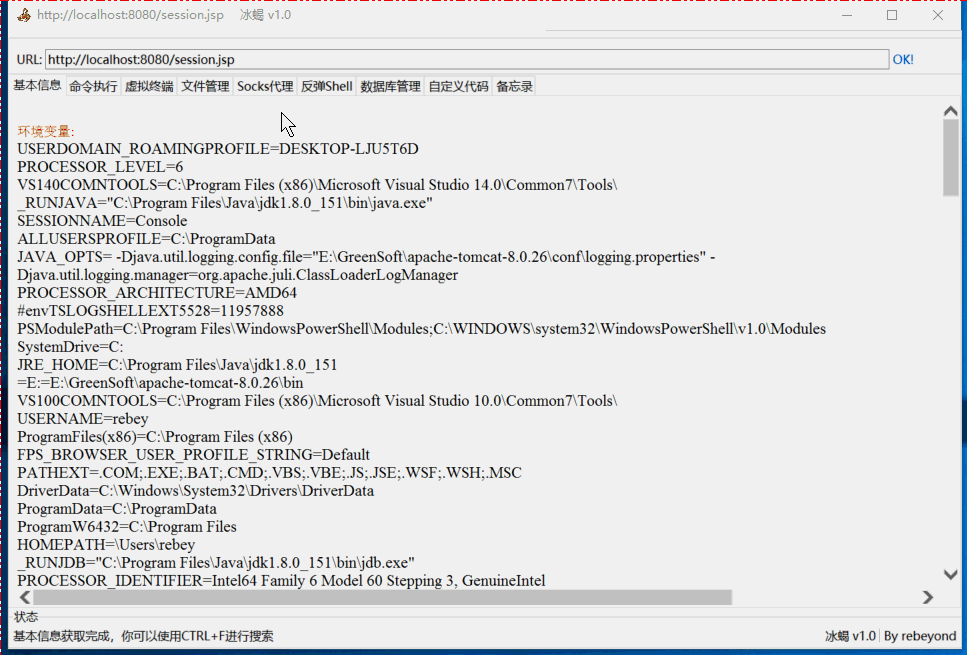Screen dimensions: 969x657
Task: Click the By rebeyond status bar label
Action: click(x=920, y=636)
